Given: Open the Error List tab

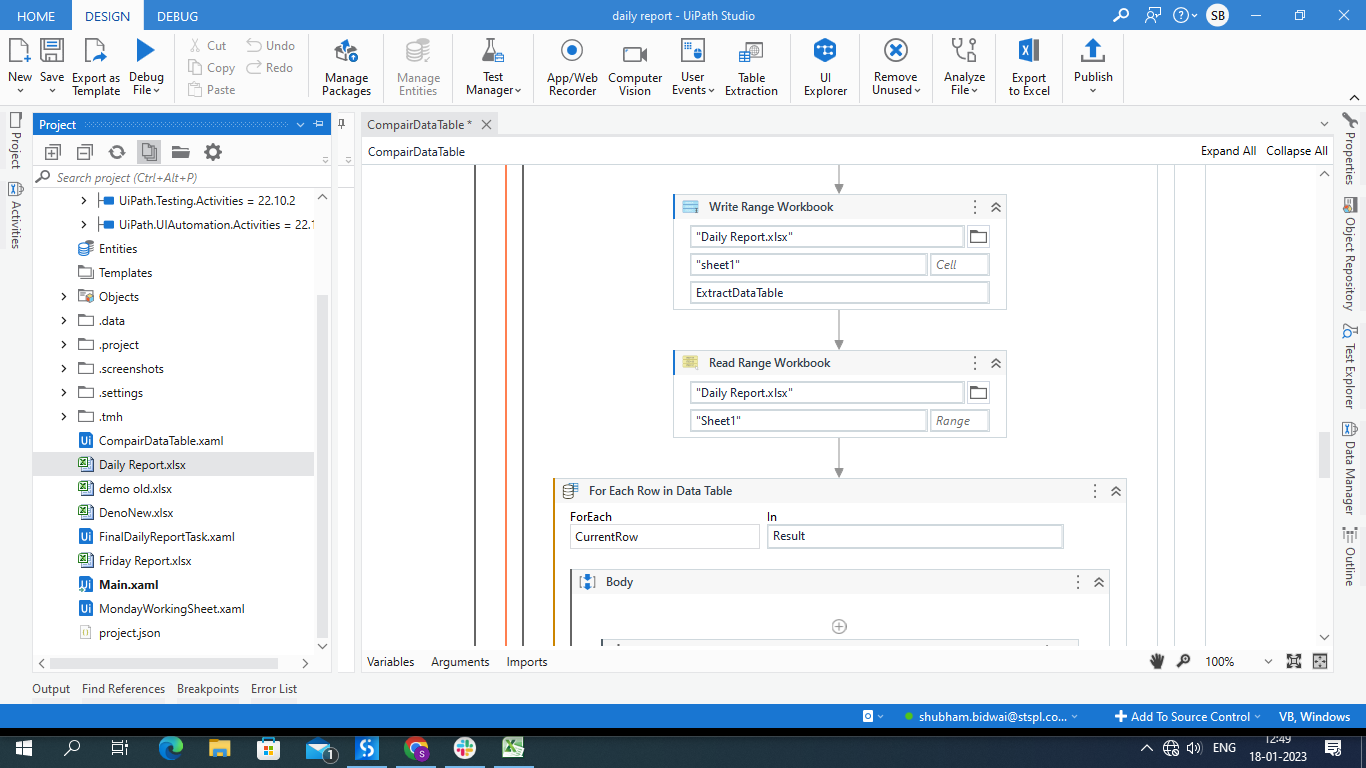Looking at the screenshot, I should point(274,689).
